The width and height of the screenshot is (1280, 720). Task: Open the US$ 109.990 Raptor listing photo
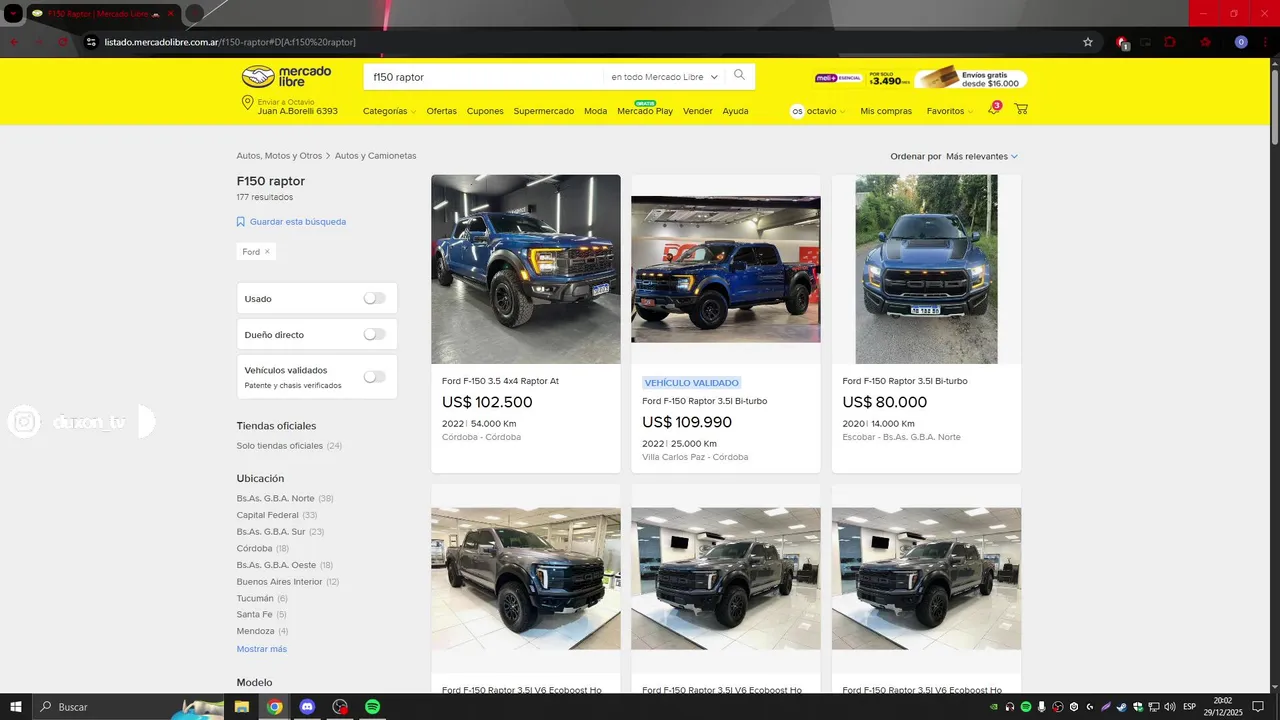coord(726,269)
